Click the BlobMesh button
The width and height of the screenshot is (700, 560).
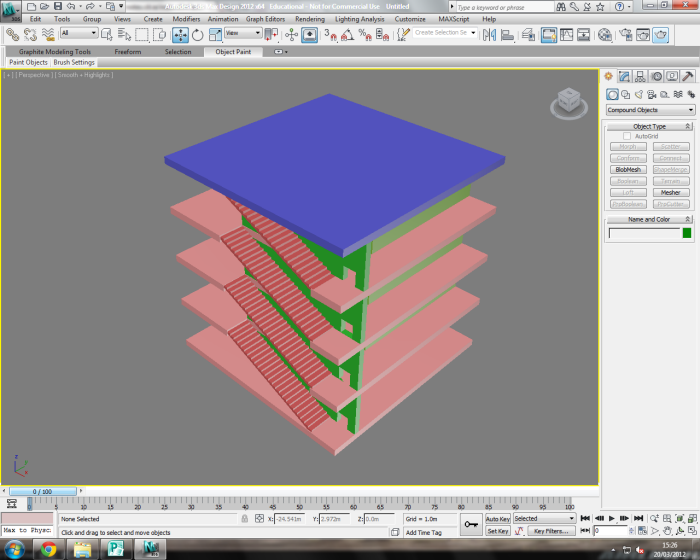pos(627,169)
